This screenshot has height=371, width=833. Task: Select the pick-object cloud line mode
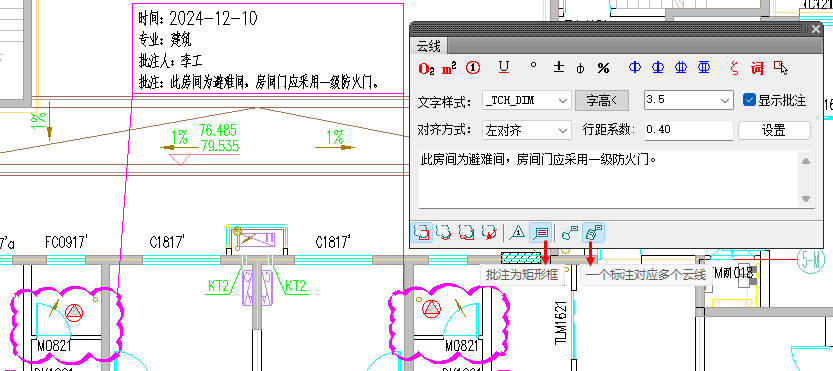488,233
